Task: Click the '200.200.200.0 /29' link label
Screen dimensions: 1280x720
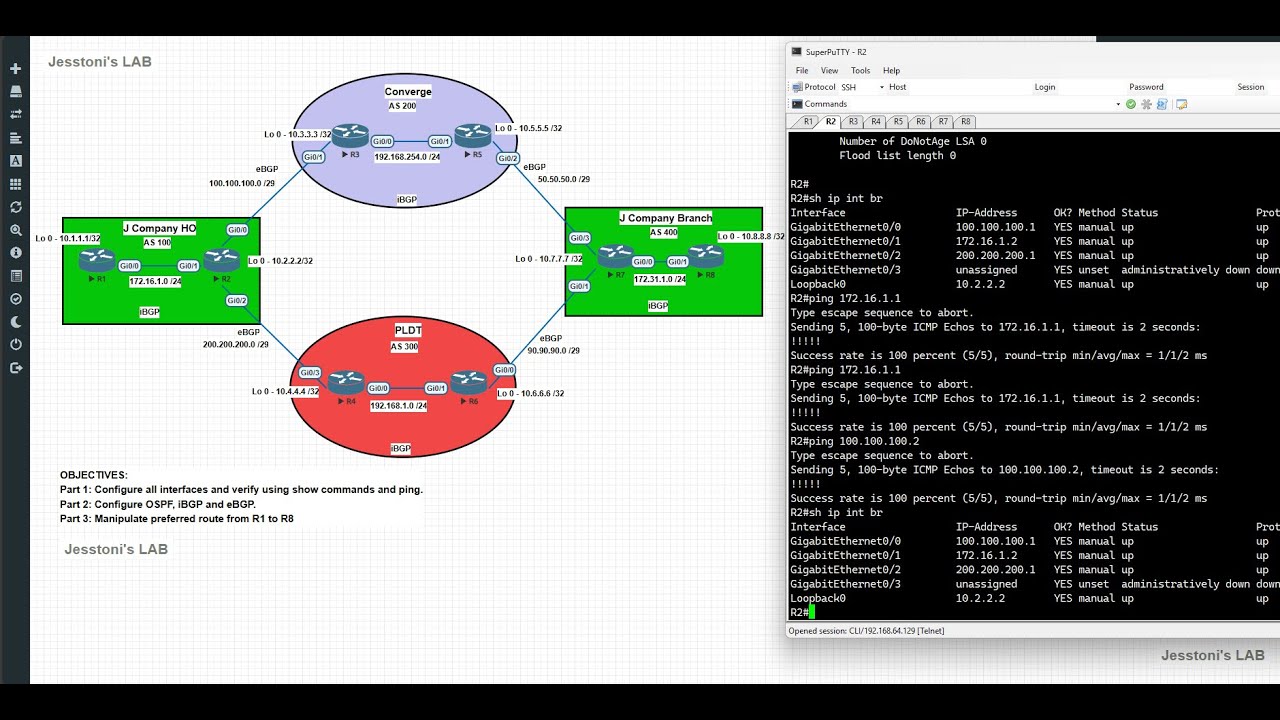Action: click(x=236, y=344)
